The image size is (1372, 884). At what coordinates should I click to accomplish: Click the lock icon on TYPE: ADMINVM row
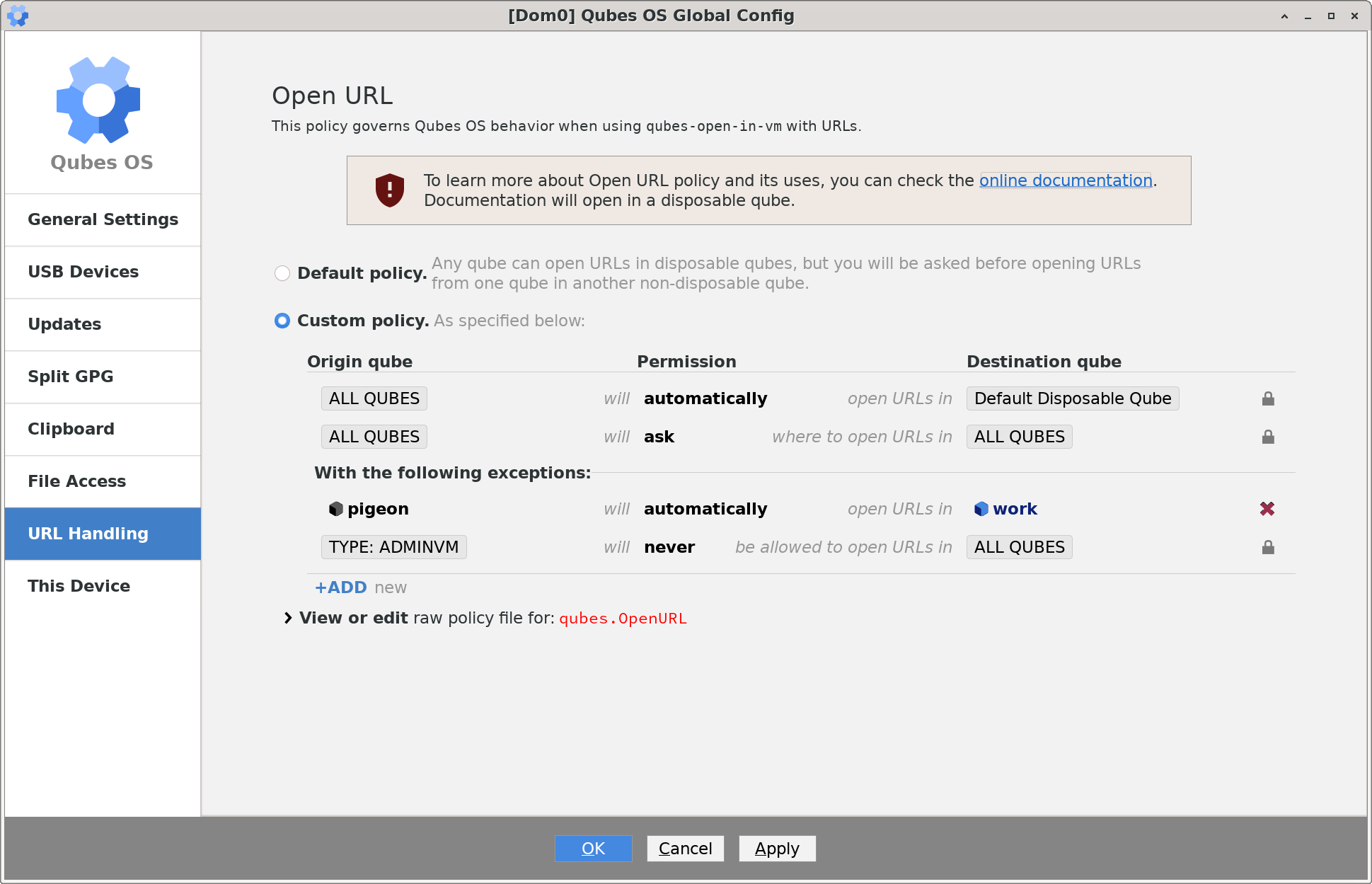pyautogui.click(x=1268, y=547)
